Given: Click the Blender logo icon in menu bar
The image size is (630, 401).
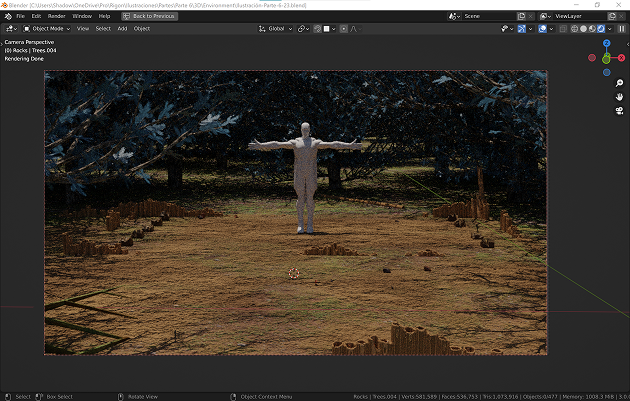Looking at the screenshot, I should point(8,16).
